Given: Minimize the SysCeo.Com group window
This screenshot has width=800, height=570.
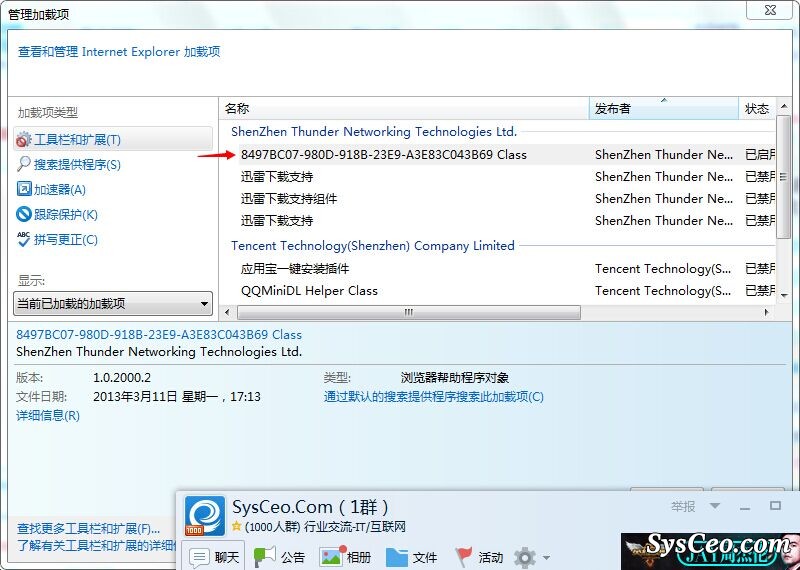Looking at the screenshot, I should [x=745, y=508].
